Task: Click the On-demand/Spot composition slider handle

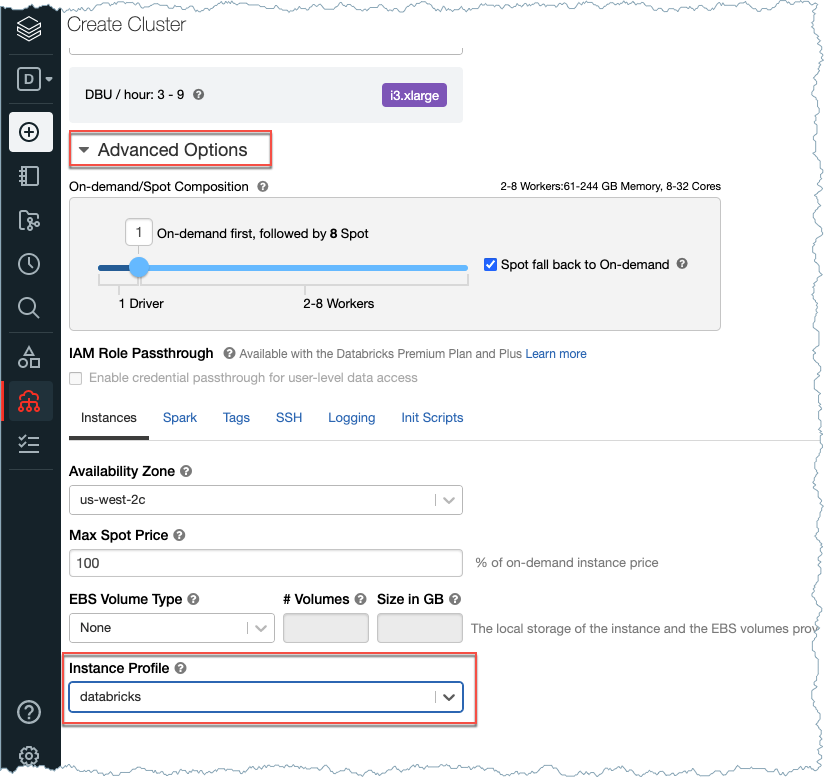Action: click(139, 268)
